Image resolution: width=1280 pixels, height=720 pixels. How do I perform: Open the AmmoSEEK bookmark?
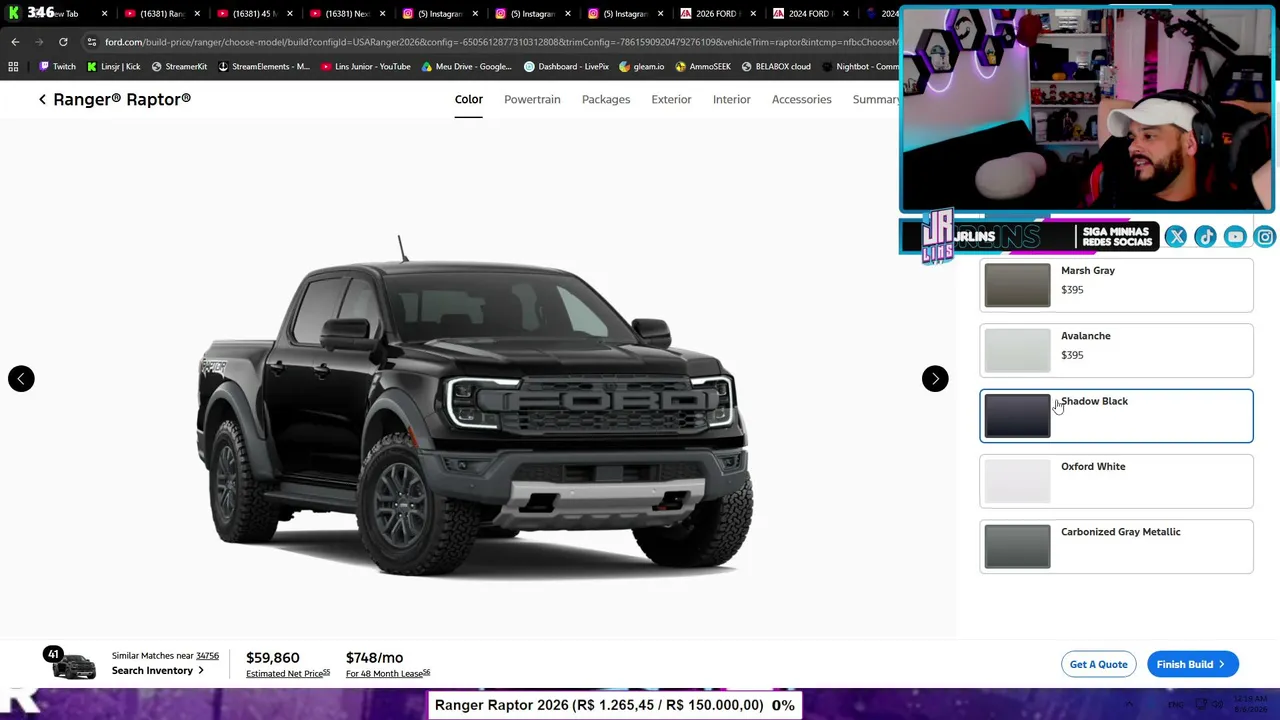[703, 67]
